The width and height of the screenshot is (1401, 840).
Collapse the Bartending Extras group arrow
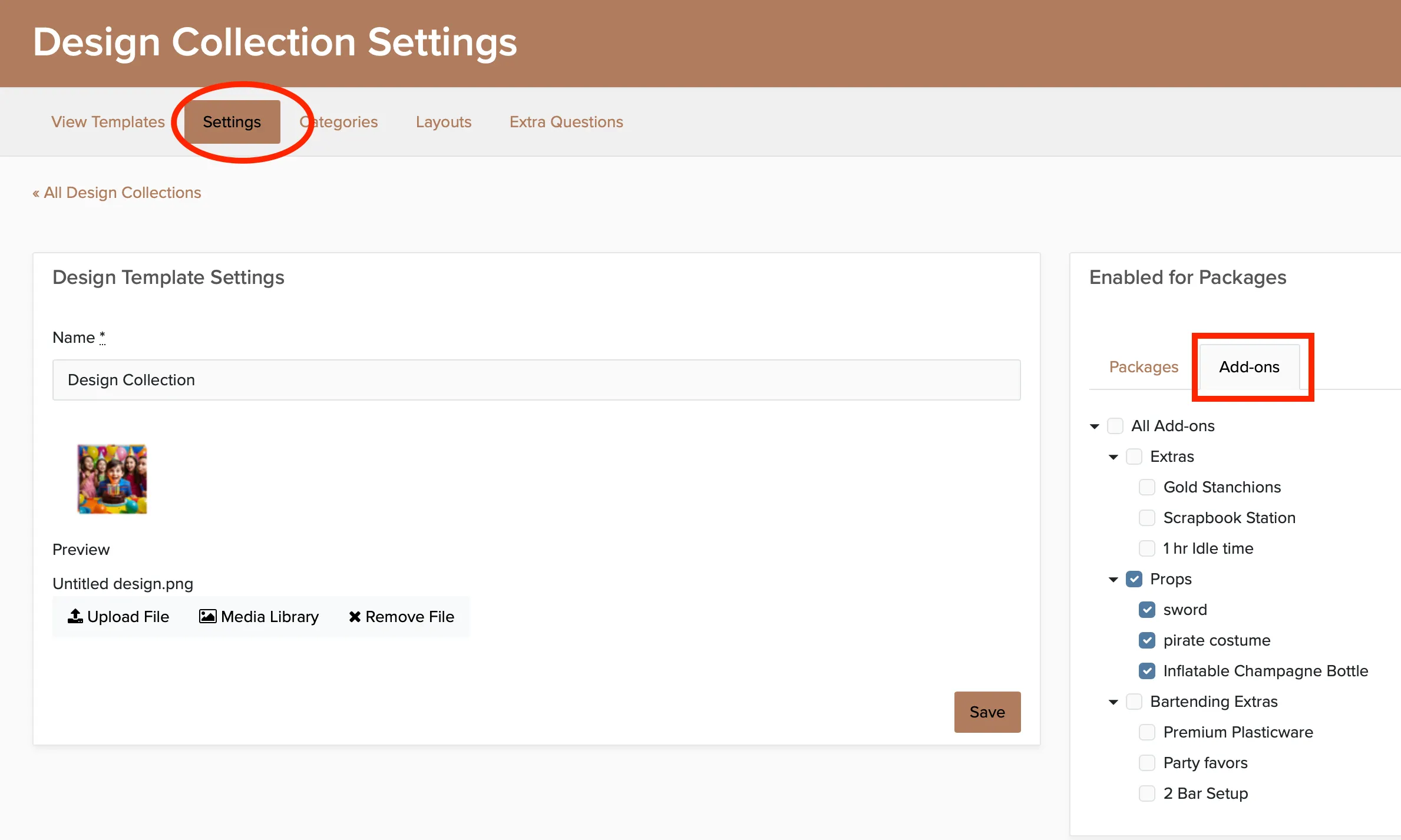click(x=1113, y=702)
